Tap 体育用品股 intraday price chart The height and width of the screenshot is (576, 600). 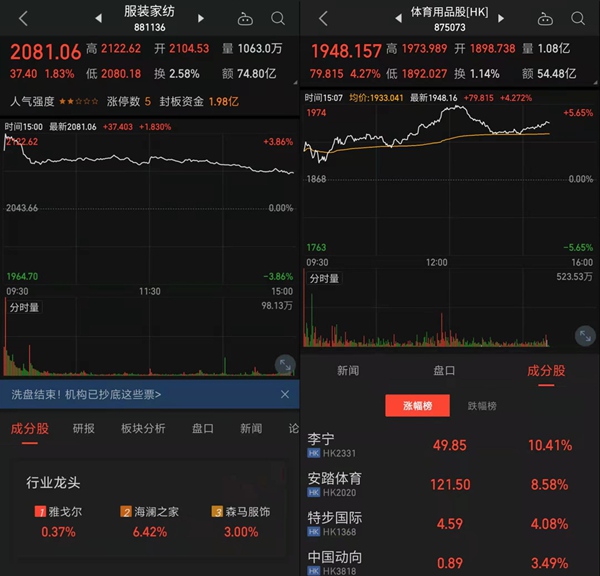click(450, 180)
